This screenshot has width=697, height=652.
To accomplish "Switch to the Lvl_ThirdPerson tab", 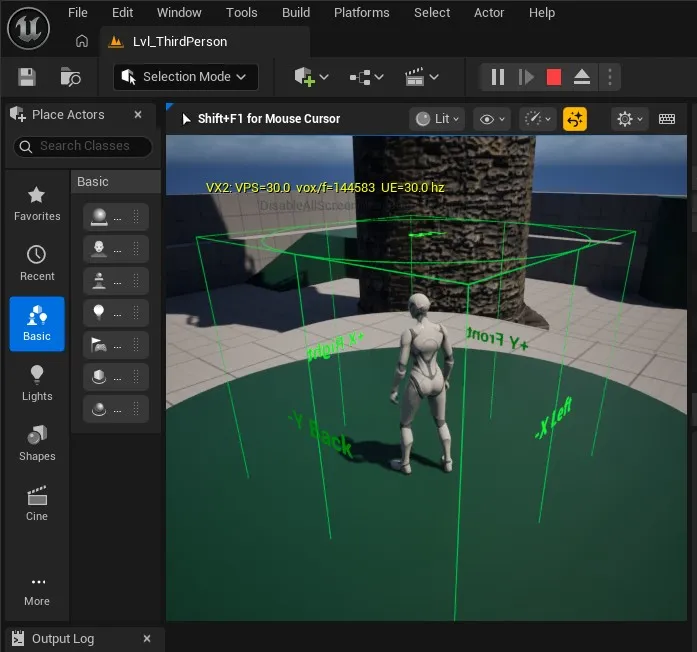I will point(204,42).
